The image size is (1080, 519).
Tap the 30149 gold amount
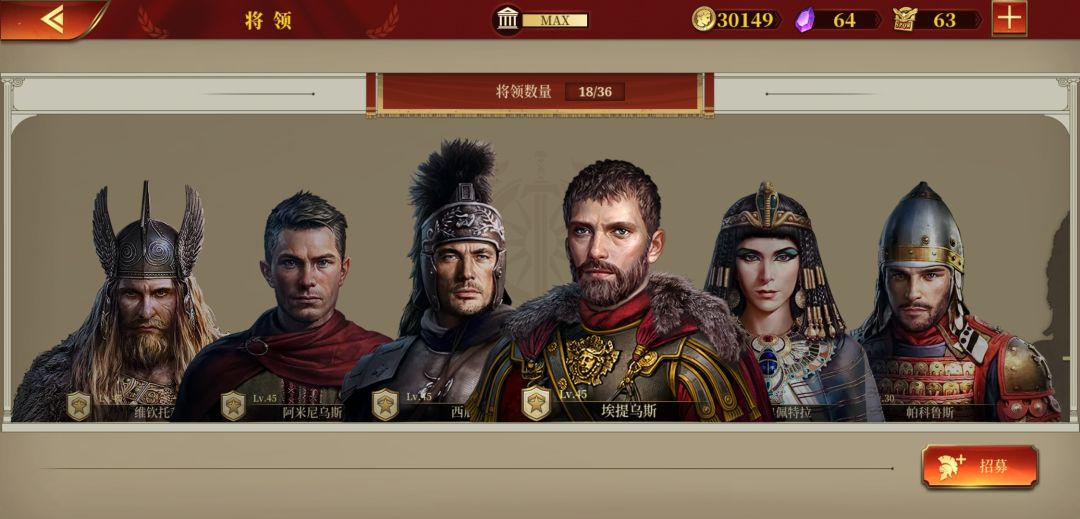point(745,20)
